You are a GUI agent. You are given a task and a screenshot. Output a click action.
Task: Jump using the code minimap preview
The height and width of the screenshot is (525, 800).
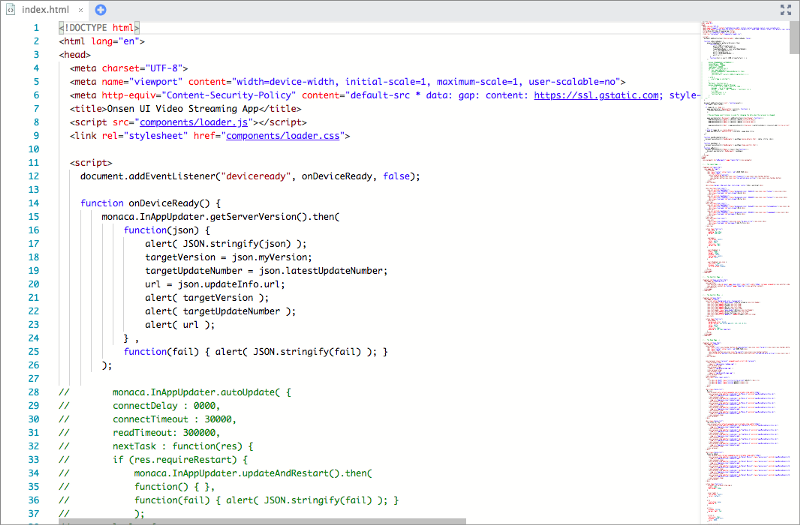point(745,272)
